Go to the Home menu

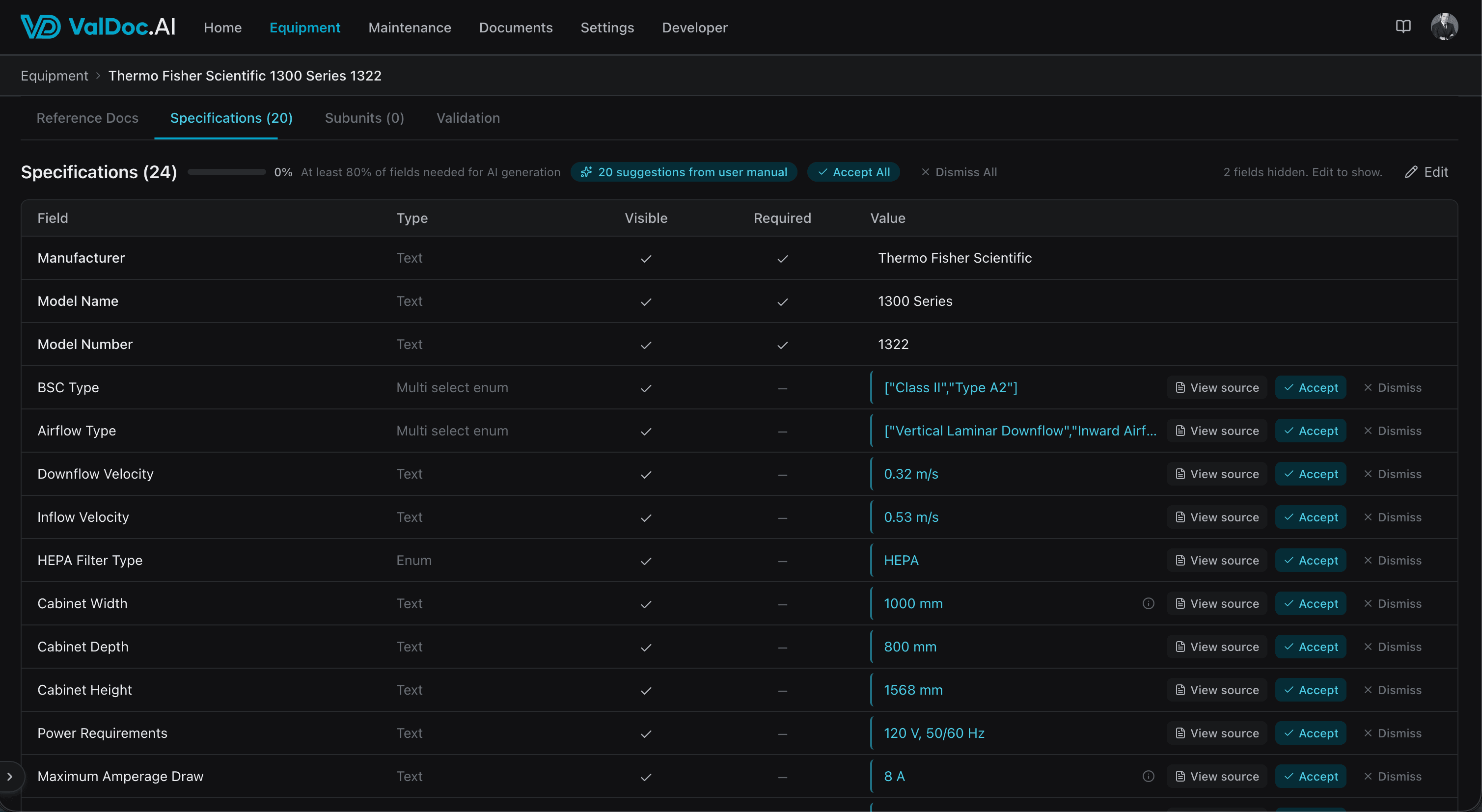(x=222, y=27)
